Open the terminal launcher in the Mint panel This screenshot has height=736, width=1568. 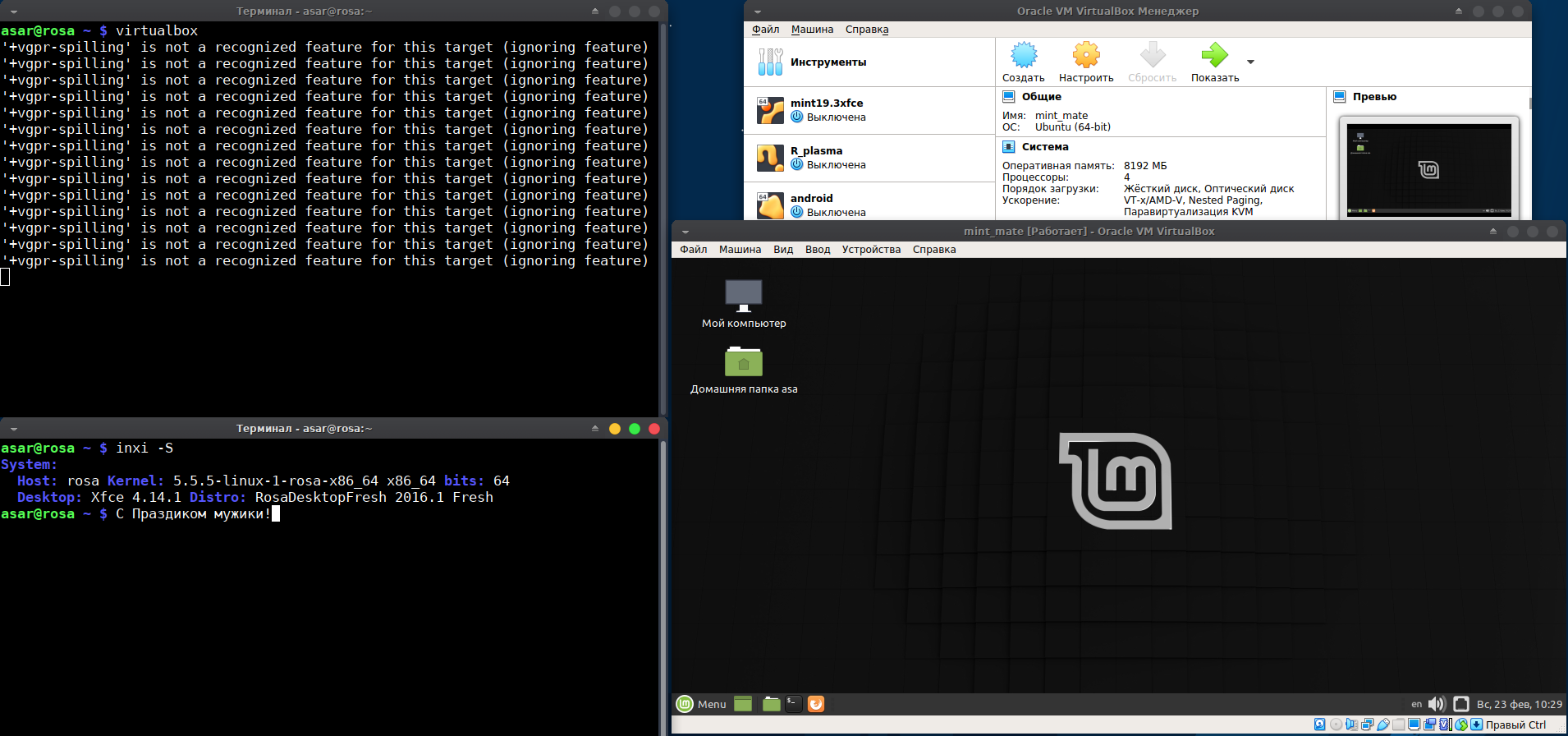pyautogui.click(x=793, y=704)
